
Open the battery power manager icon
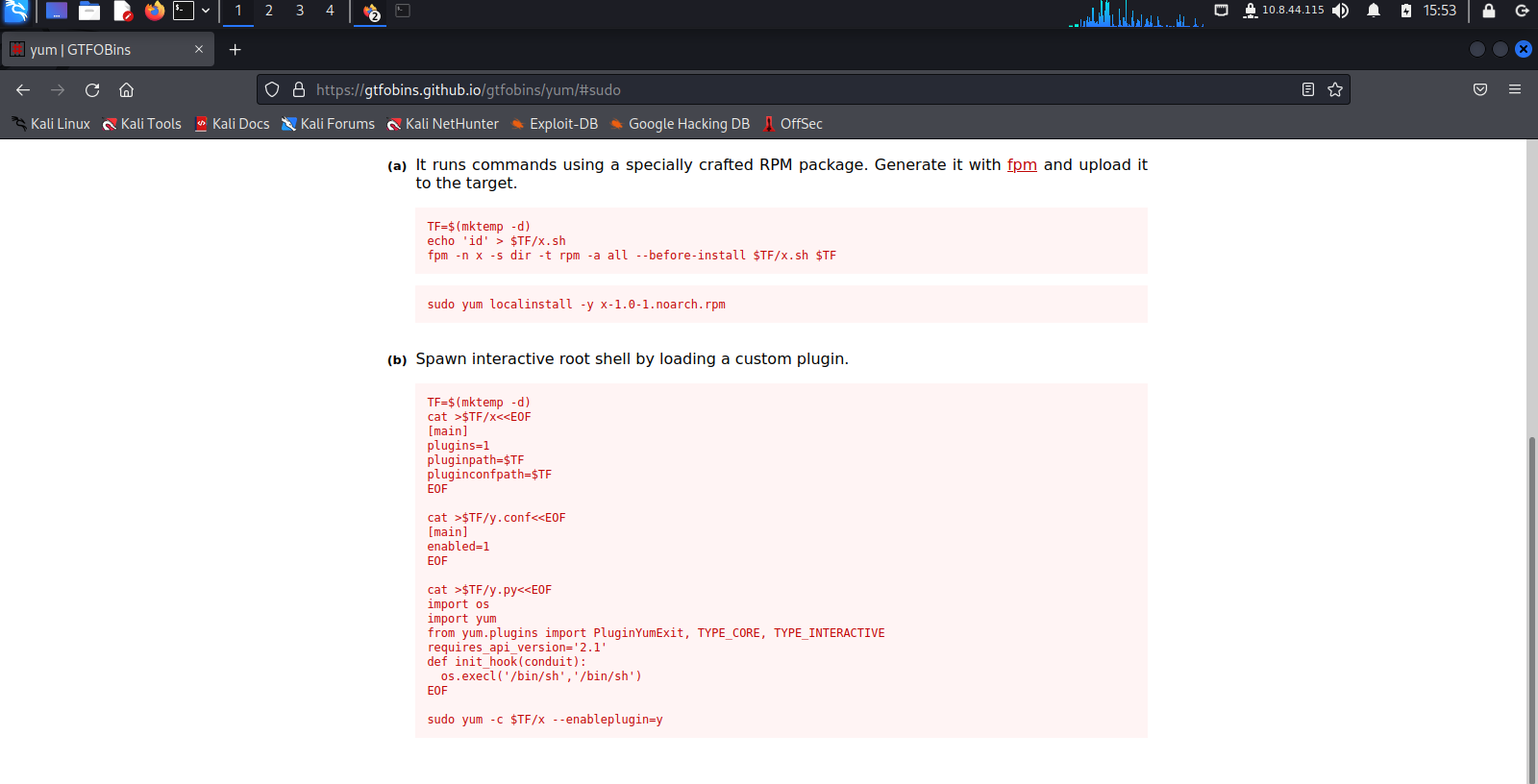coord(1406,11)
